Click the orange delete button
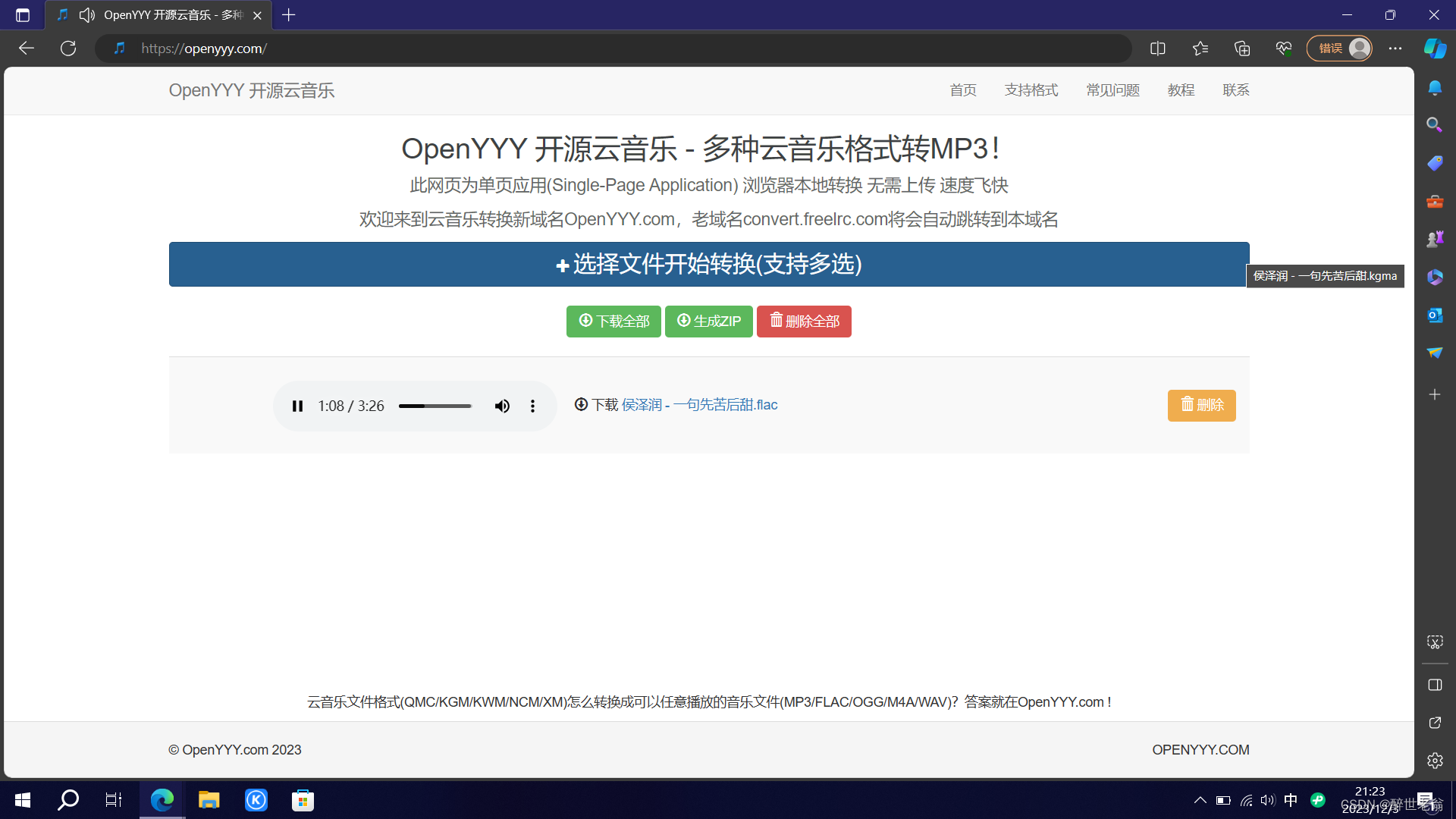1456x819 pixels. coord(1201,406)
